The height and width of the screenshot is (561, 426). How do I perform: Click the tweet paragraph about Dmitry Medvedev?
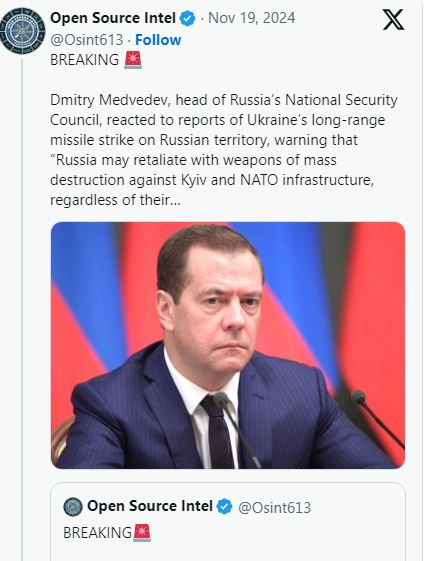coord(224,150)
